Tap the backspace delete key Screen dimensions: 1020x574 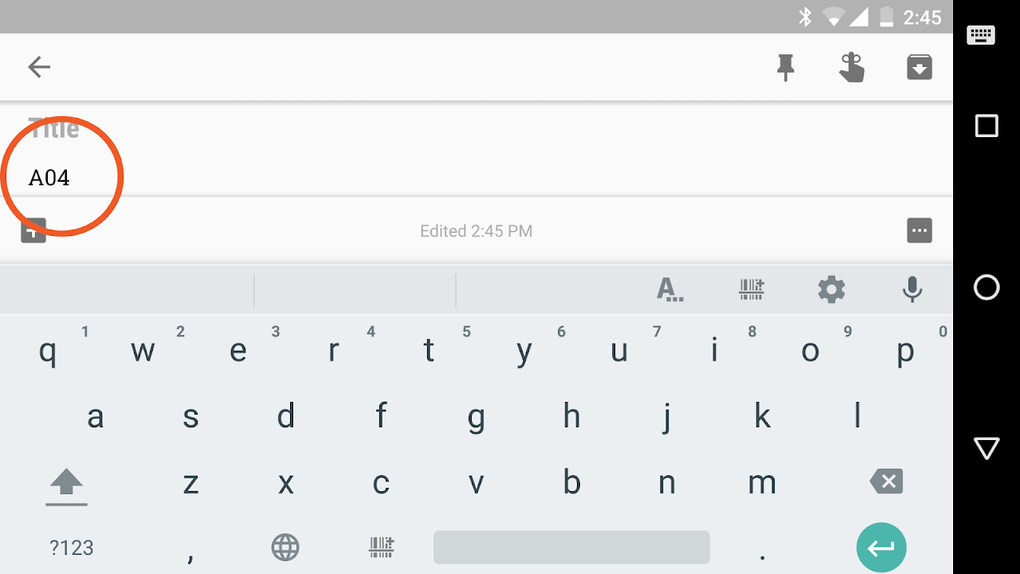pos(886,482)
